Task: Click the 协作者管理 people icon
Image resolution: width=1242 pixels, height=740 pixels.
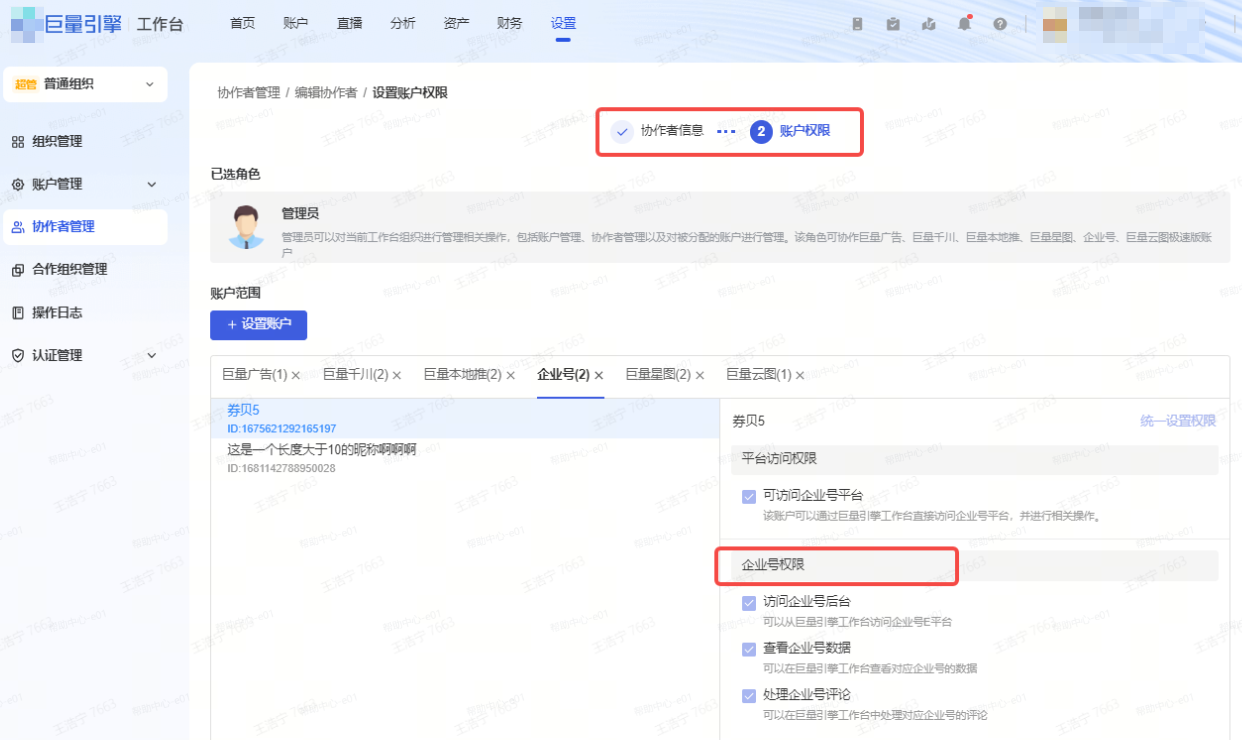Action: pos(17,227)
